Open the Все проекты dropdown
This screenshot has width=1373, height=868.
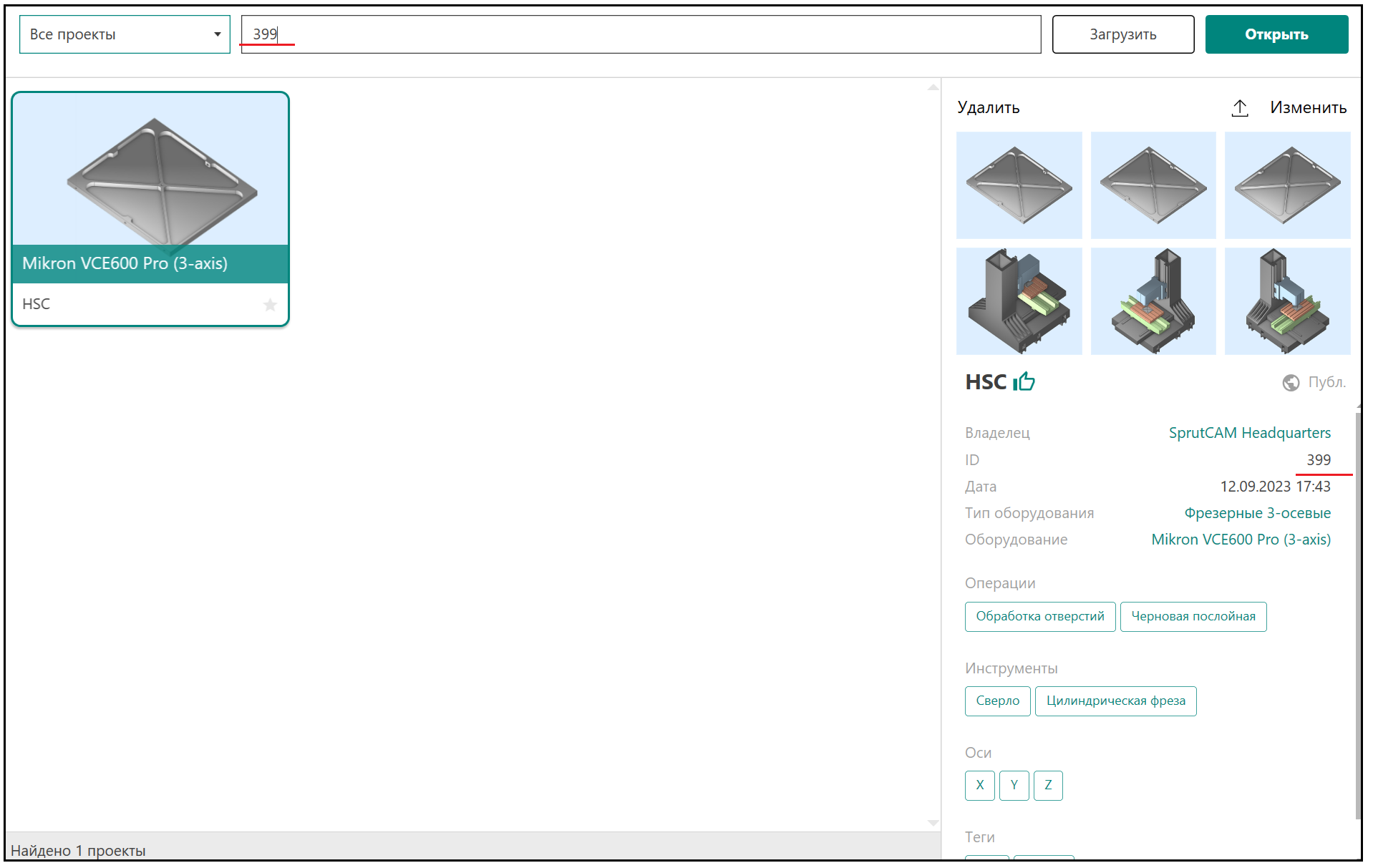pos(125,34)
